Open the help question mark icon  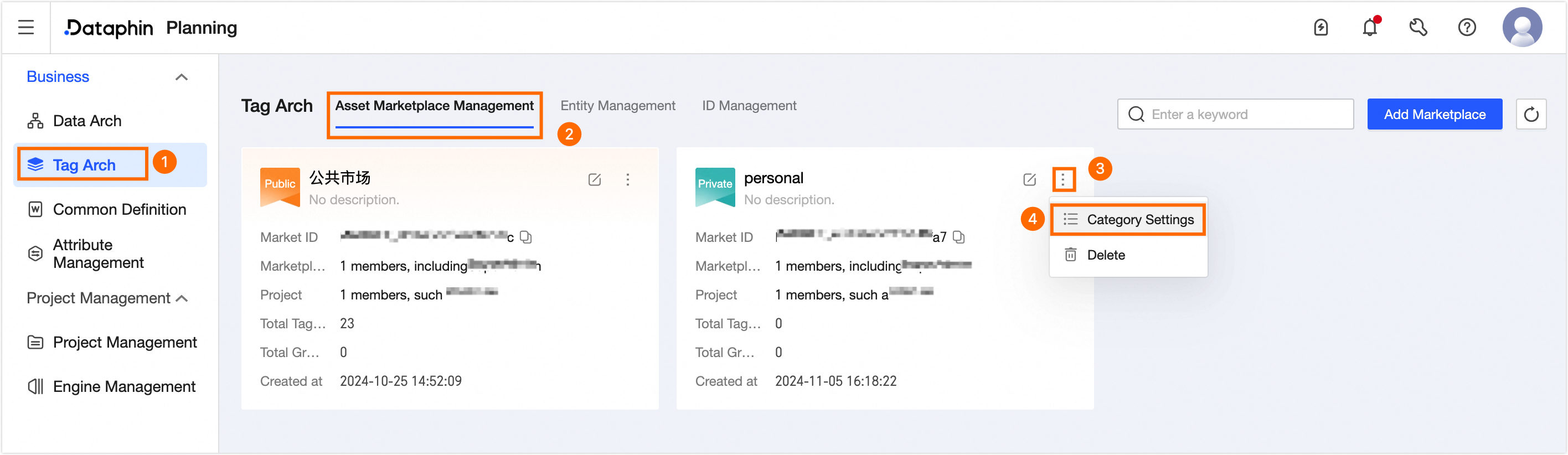(x=1467, y=27)
